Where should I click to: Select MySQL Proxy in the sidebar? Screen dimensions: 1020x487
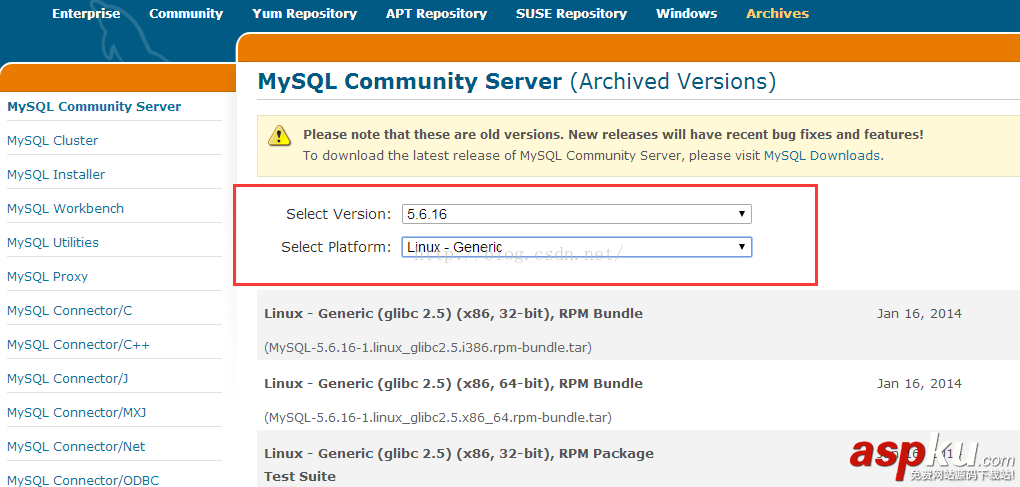[47, 277]
